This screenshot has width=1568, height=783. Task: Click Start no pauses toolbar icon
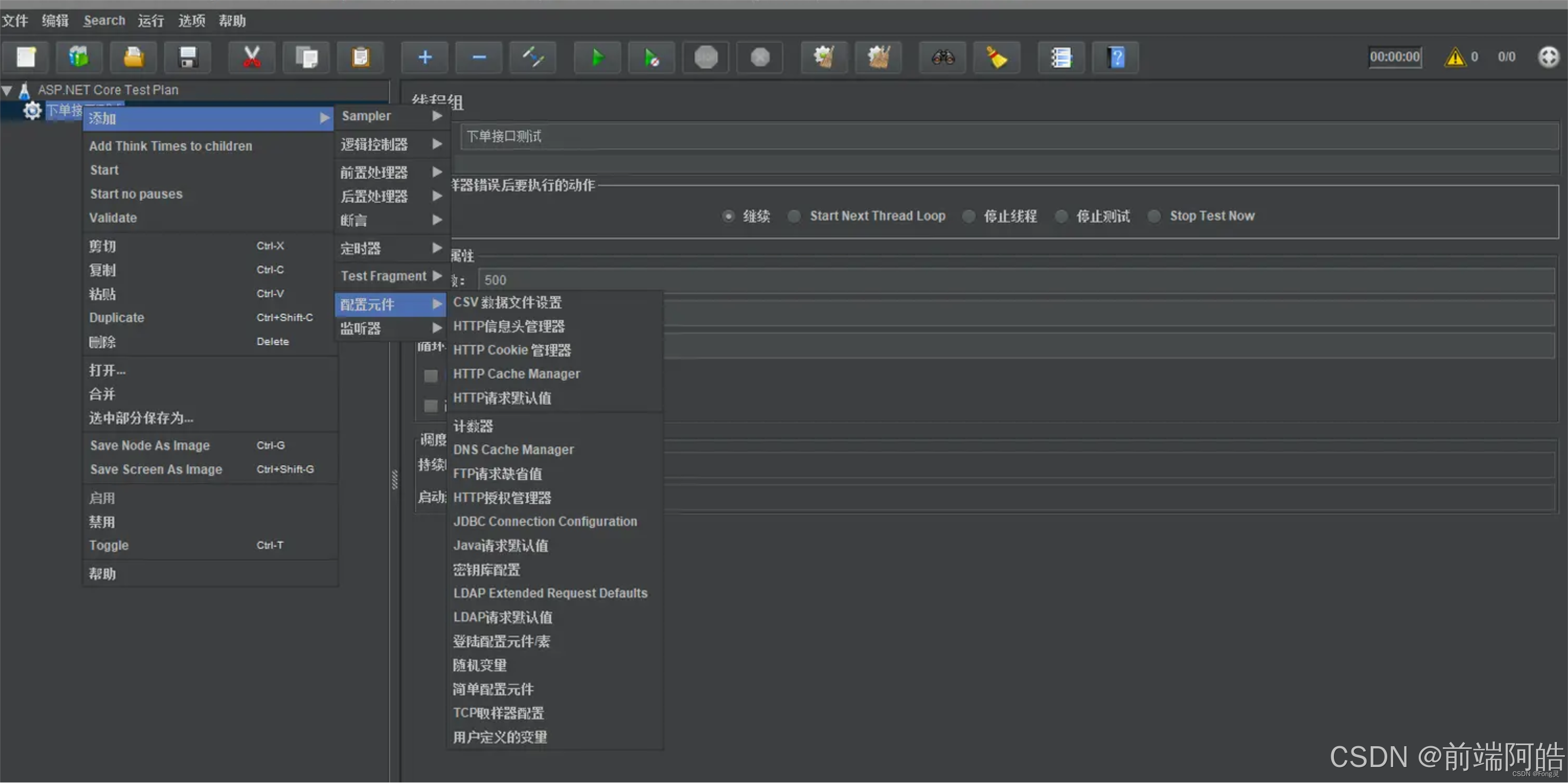tap(652, 58)
